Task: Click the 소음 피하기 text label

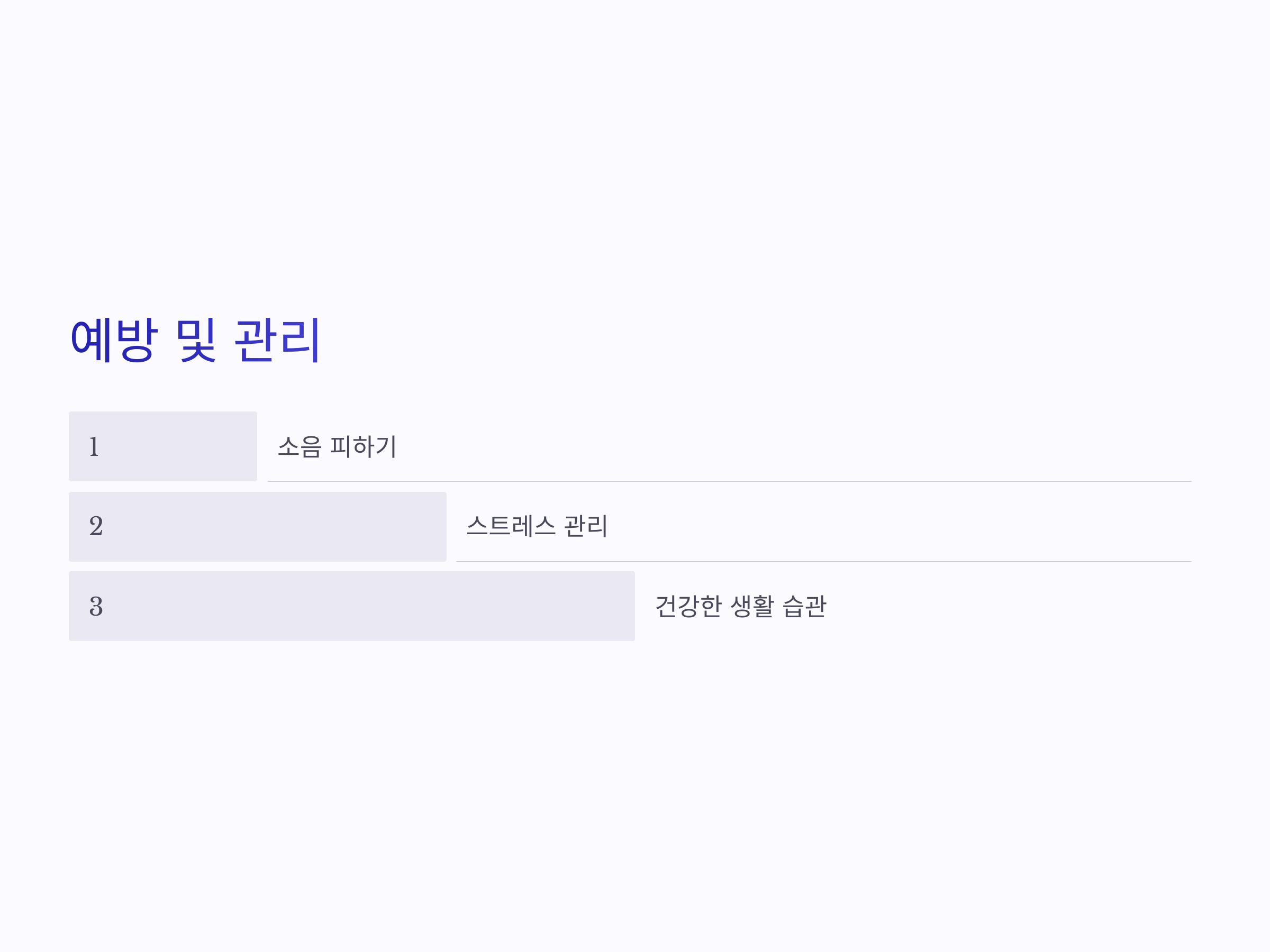Action: pyautogui.click(x=338, y=446)
